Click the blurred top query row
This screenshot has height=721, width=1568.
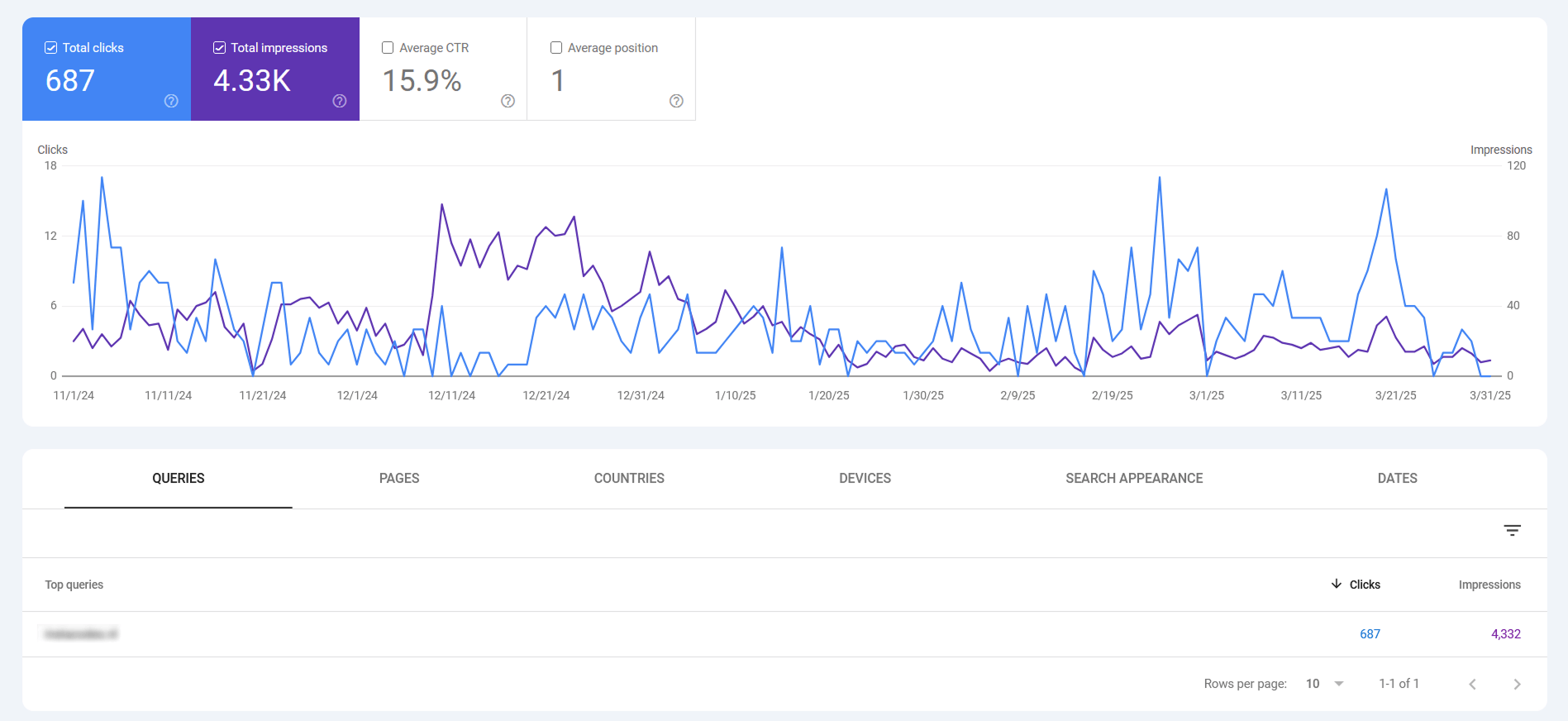coord(81,634)
